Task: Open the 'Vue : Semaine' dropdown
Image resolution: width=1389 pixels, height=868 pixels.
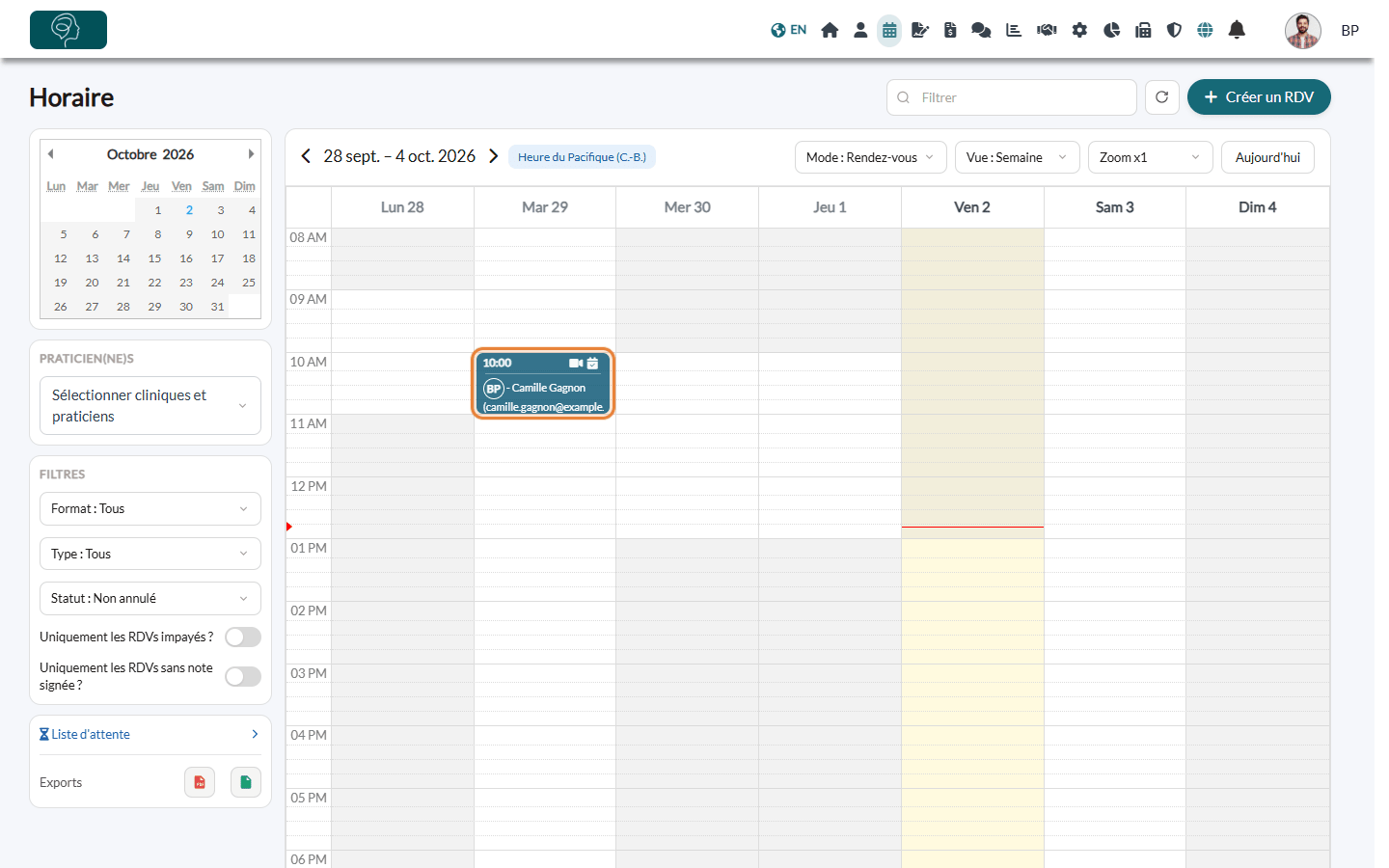Action: (x=1018, y=157)
